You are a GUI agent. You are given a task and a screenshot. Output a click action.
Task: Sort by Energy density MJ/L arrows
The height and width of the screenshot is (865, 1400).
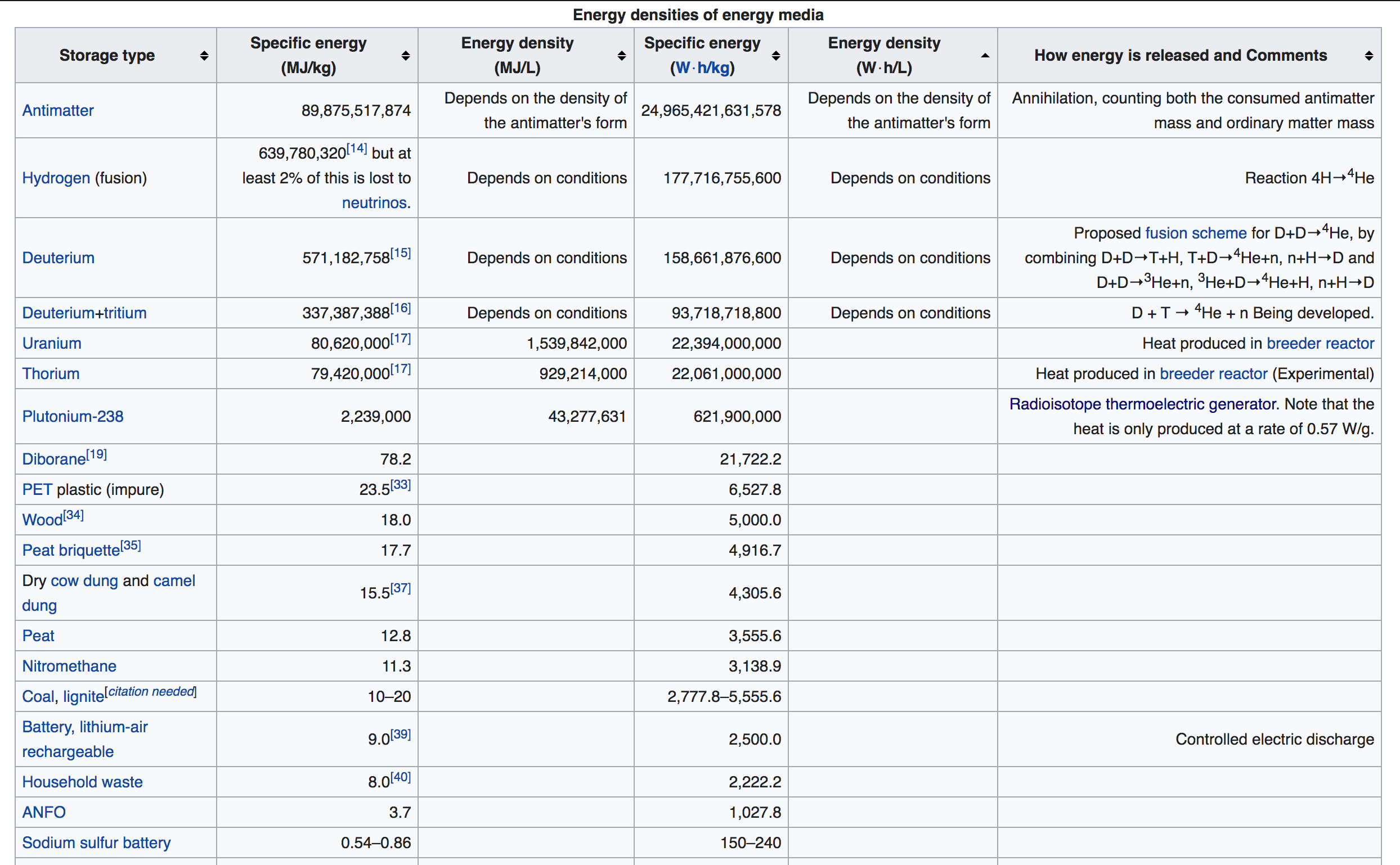coord(621,56)
